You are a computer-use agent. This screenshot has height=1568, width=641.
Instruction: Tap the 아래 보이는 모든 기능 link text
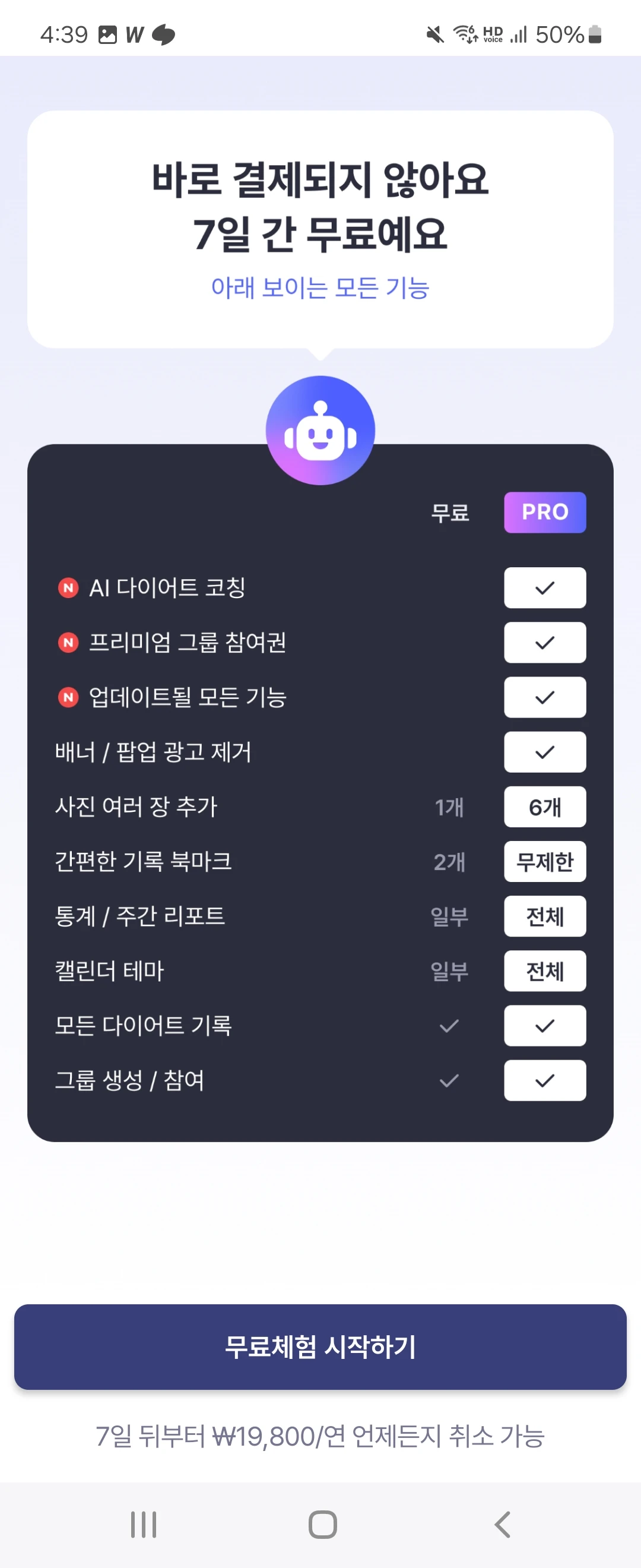point(320,287)
